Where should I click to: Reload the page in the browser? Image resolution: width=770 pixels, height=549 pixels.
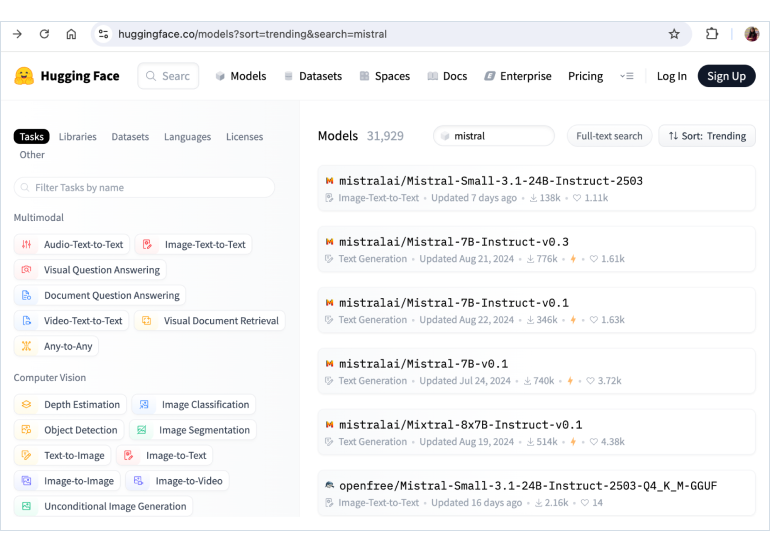[44, 34]
